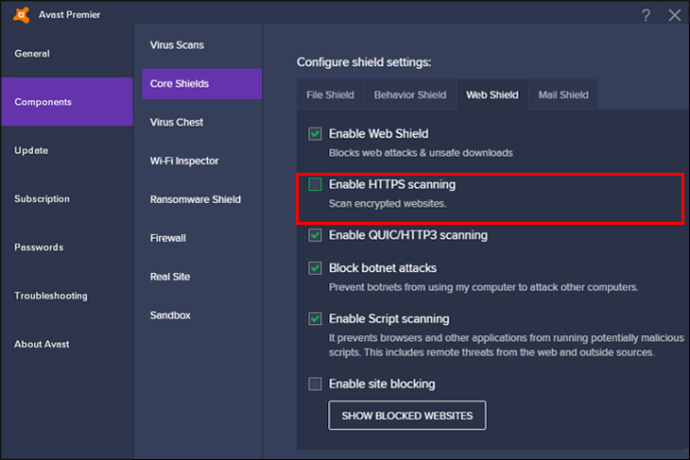Viewport: 690px width, 460px height.
Task: Go to Troubleshooting section
Action: (51, 296)
